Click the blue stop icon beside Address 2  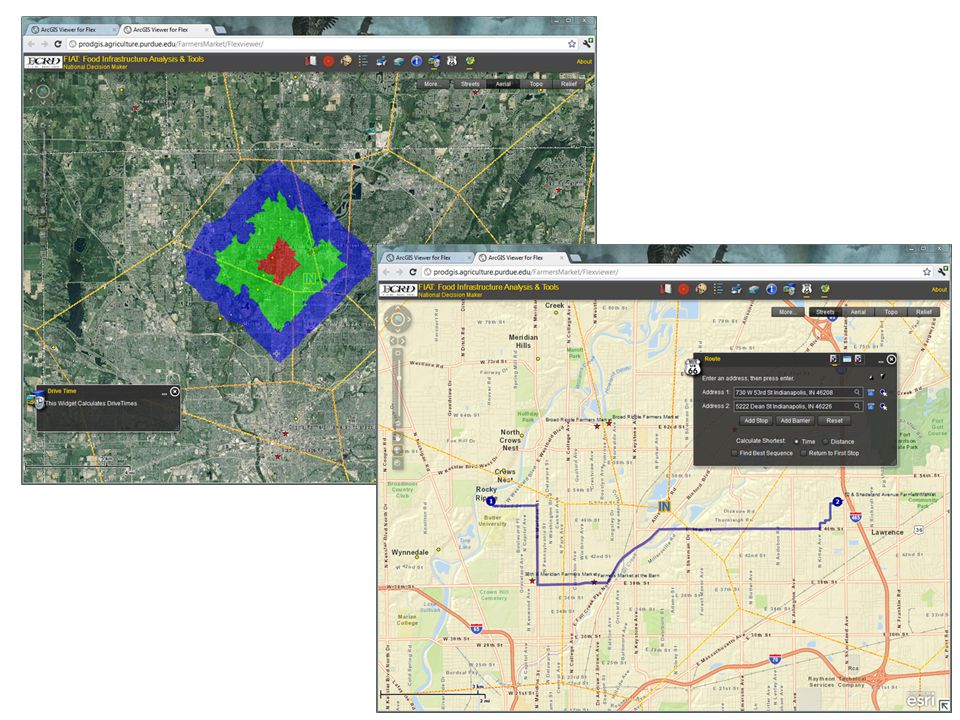pyautogui.click(x=871, y=406)
